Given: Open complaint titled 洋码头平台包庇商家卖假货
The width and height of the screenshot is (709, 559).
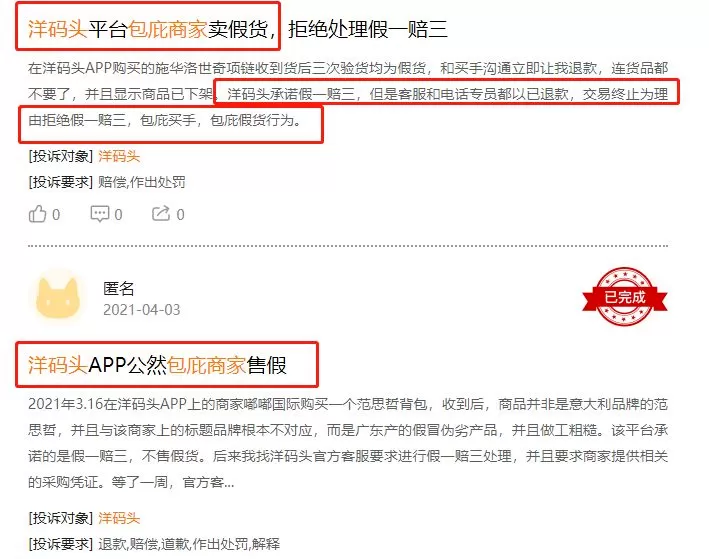Looking at the screenshot, I should (x=237, y=29).
